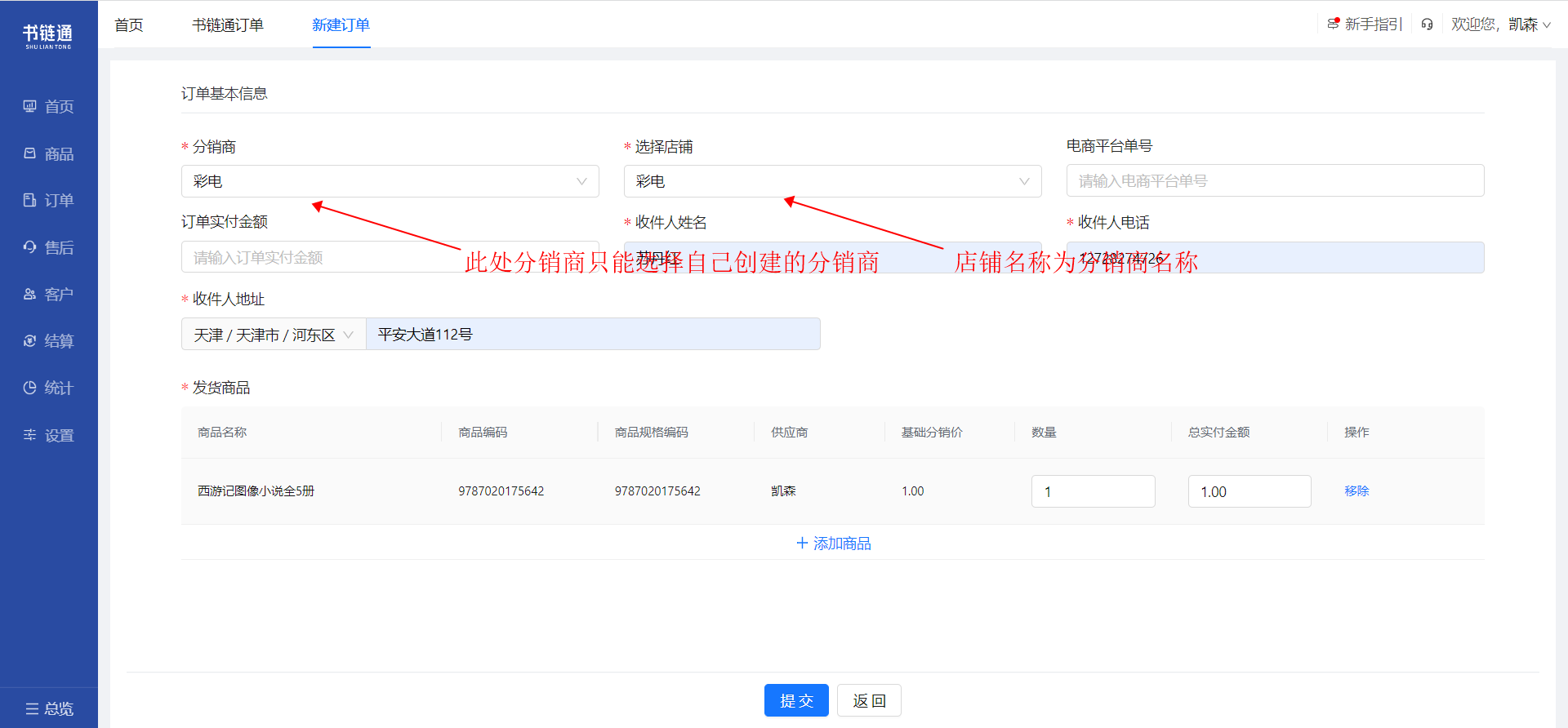Select the 新建订单 tab

coord(341,24)
